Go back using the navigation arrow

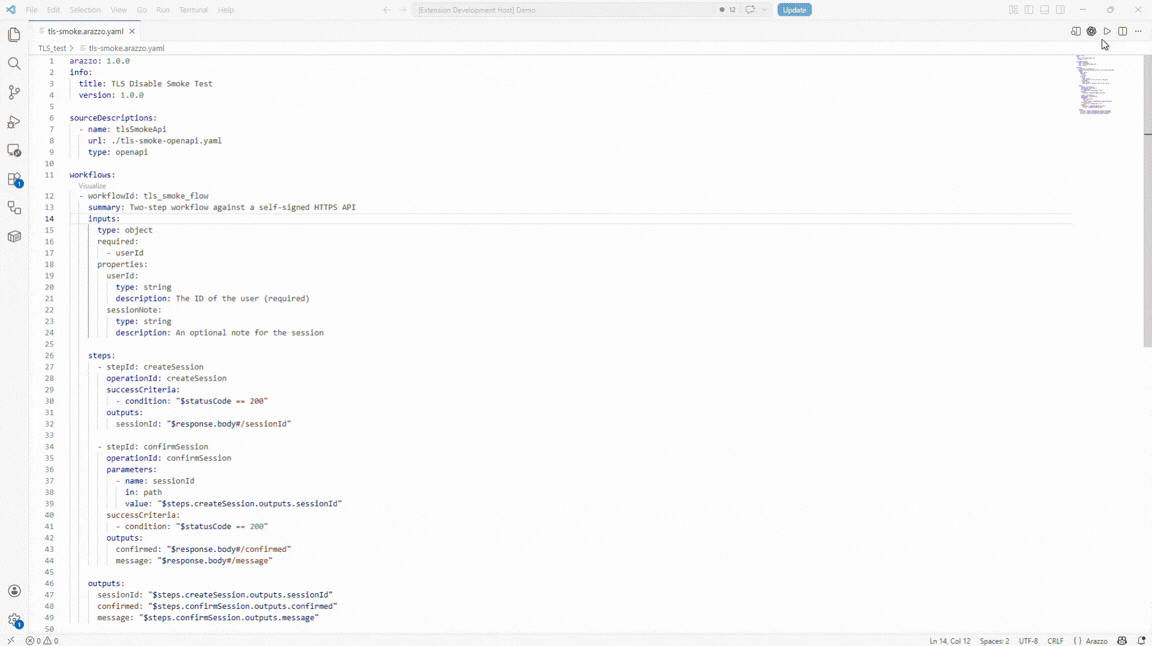coord(387,10)
